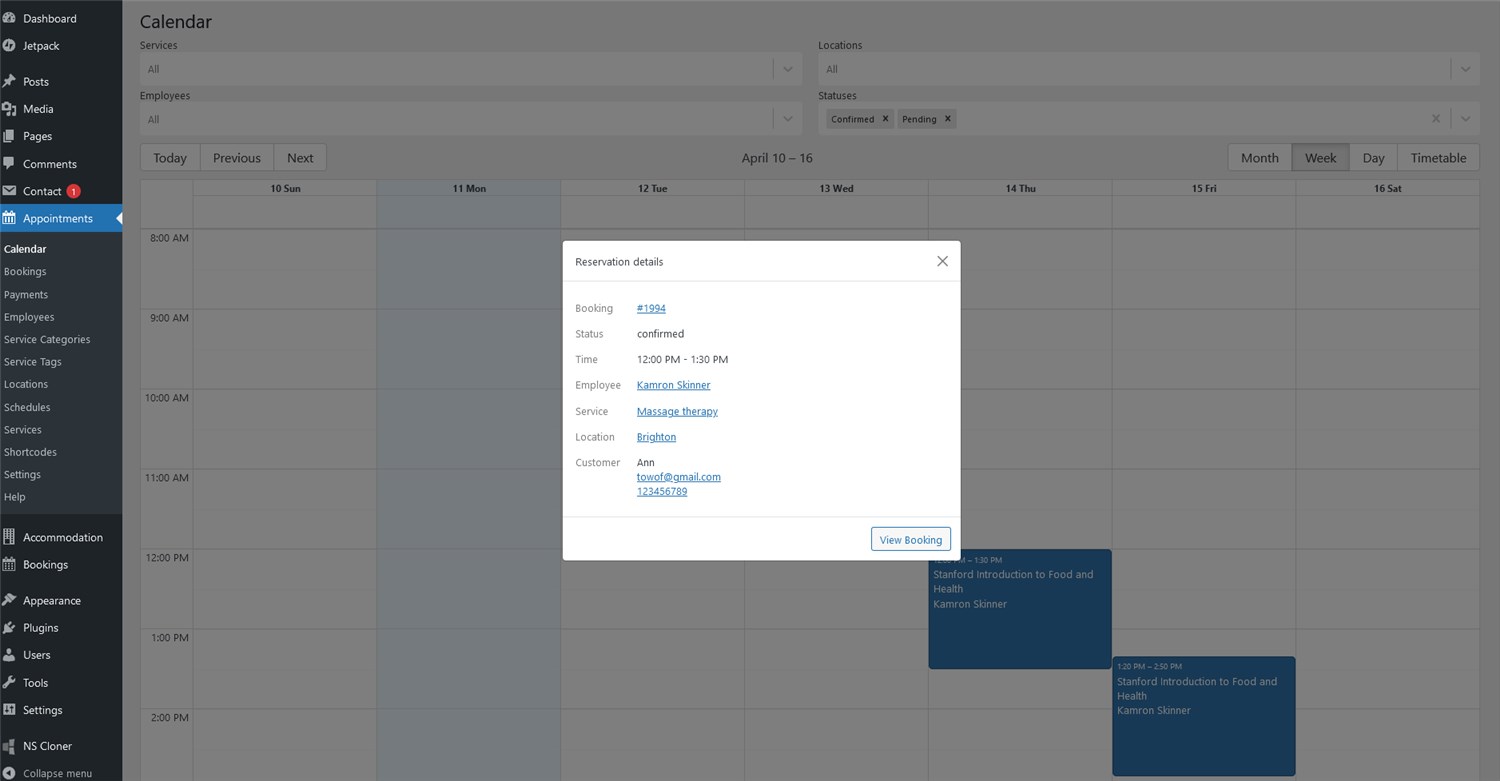Click the Jetpack icon
Image resolution: width=1500 pixels, height=781 pixels.
pyautogui.click(x=9, y=45)
